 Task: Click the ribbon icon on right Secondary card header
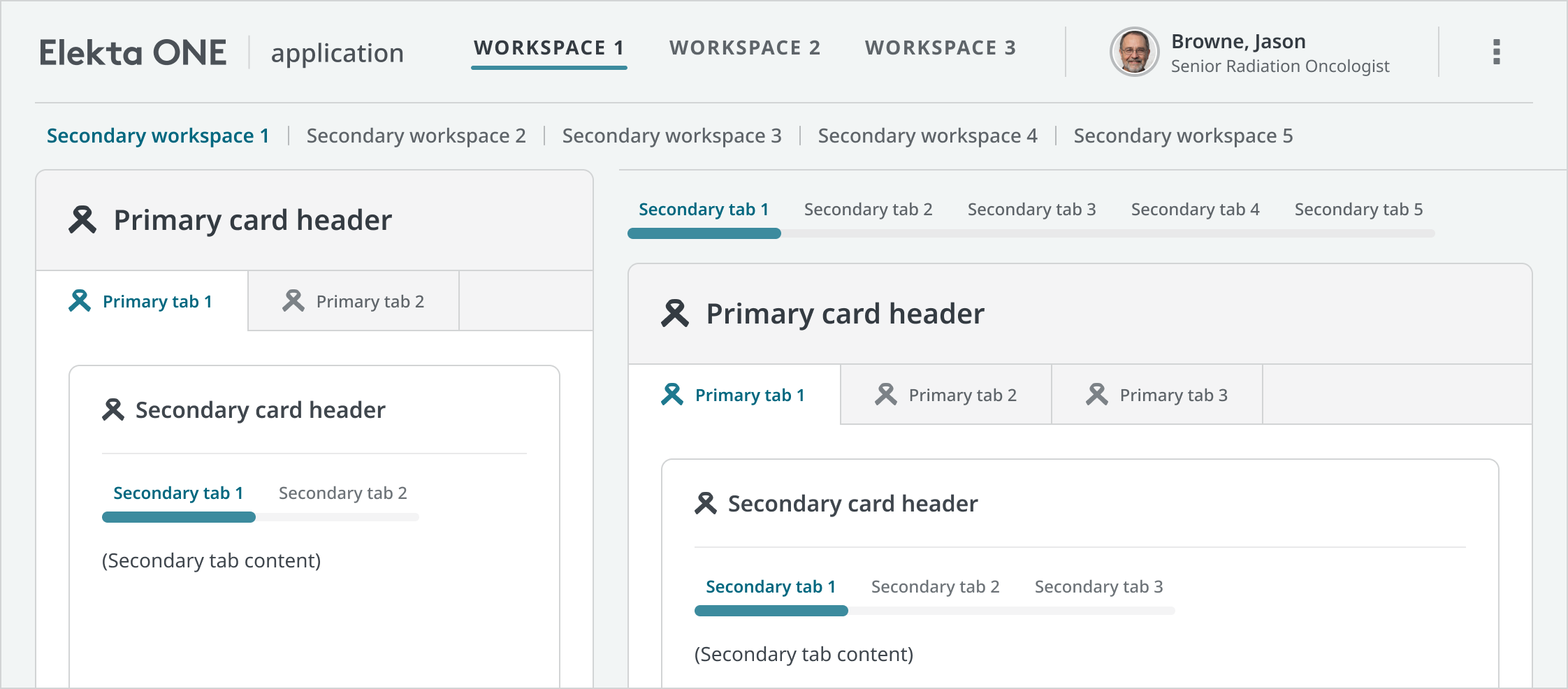[705, 502]
